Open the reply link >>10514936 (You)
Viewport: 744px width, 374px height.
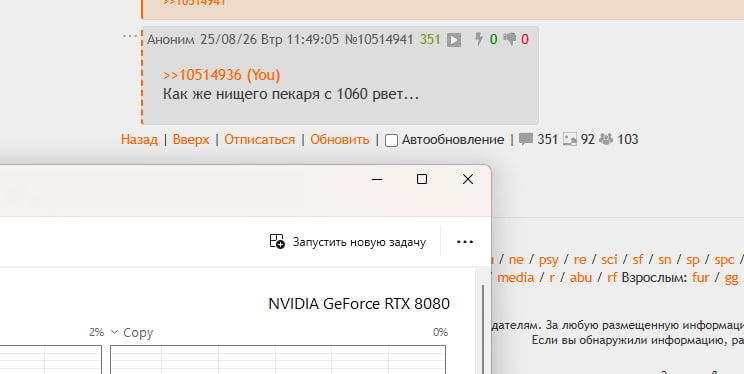(221, 75)
